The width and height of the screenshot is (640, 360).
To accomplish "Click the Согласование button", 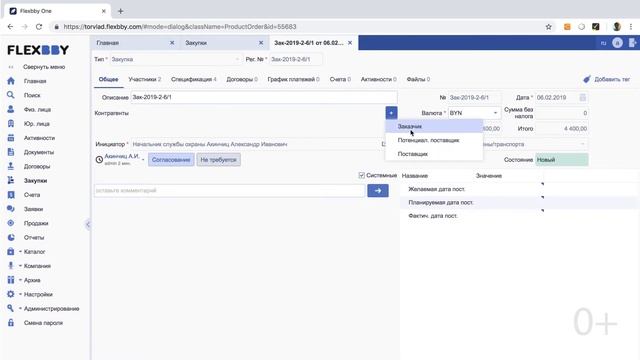I will tap(171, 160).
